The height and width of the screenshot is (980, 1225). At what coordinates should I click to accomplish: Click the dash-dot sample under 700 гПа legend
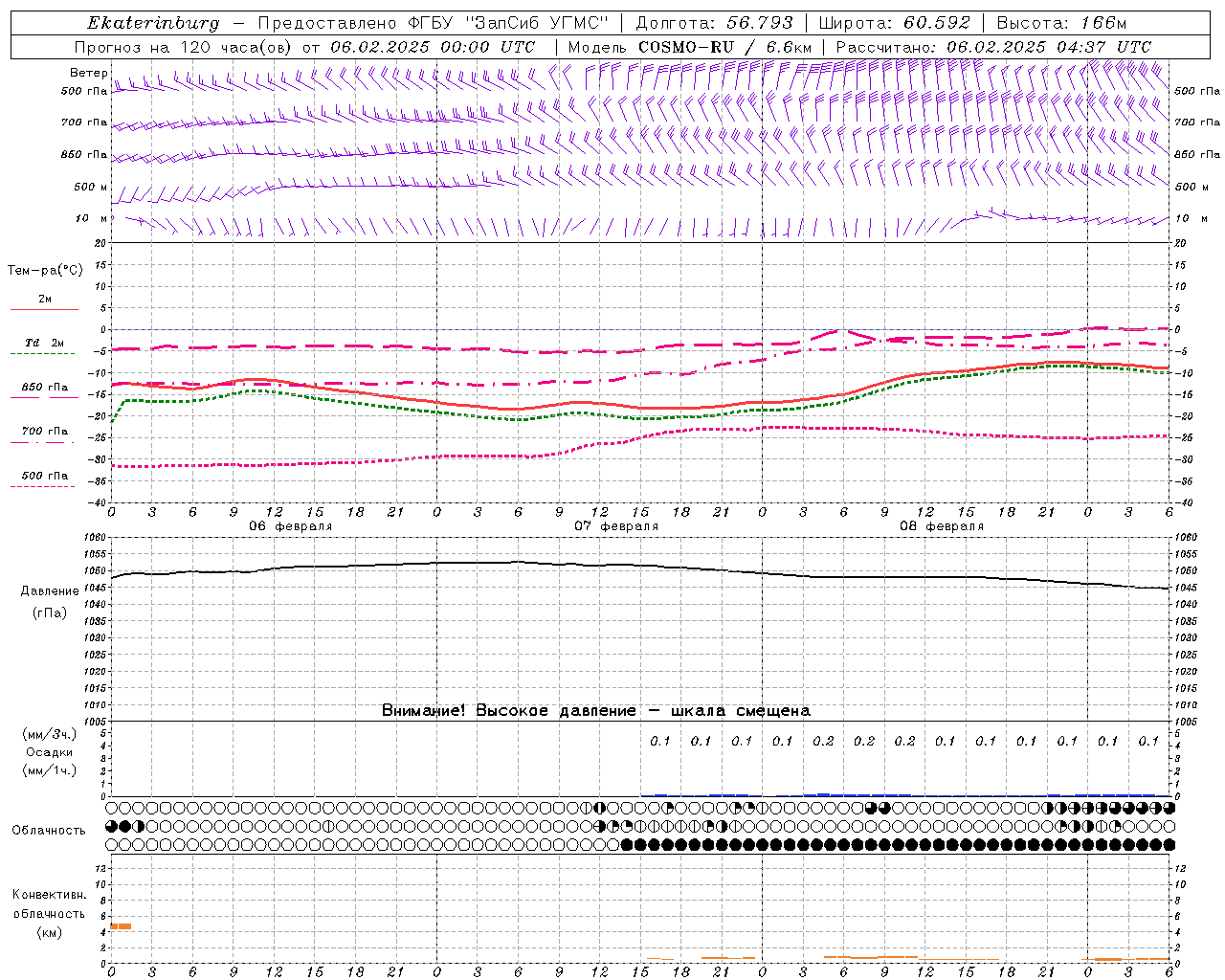coord(43,442)
